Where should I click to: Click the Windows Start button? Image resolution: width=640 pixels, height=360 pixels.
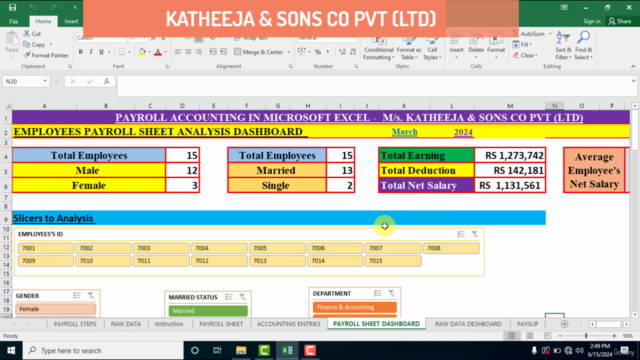(x=11, y=351)
